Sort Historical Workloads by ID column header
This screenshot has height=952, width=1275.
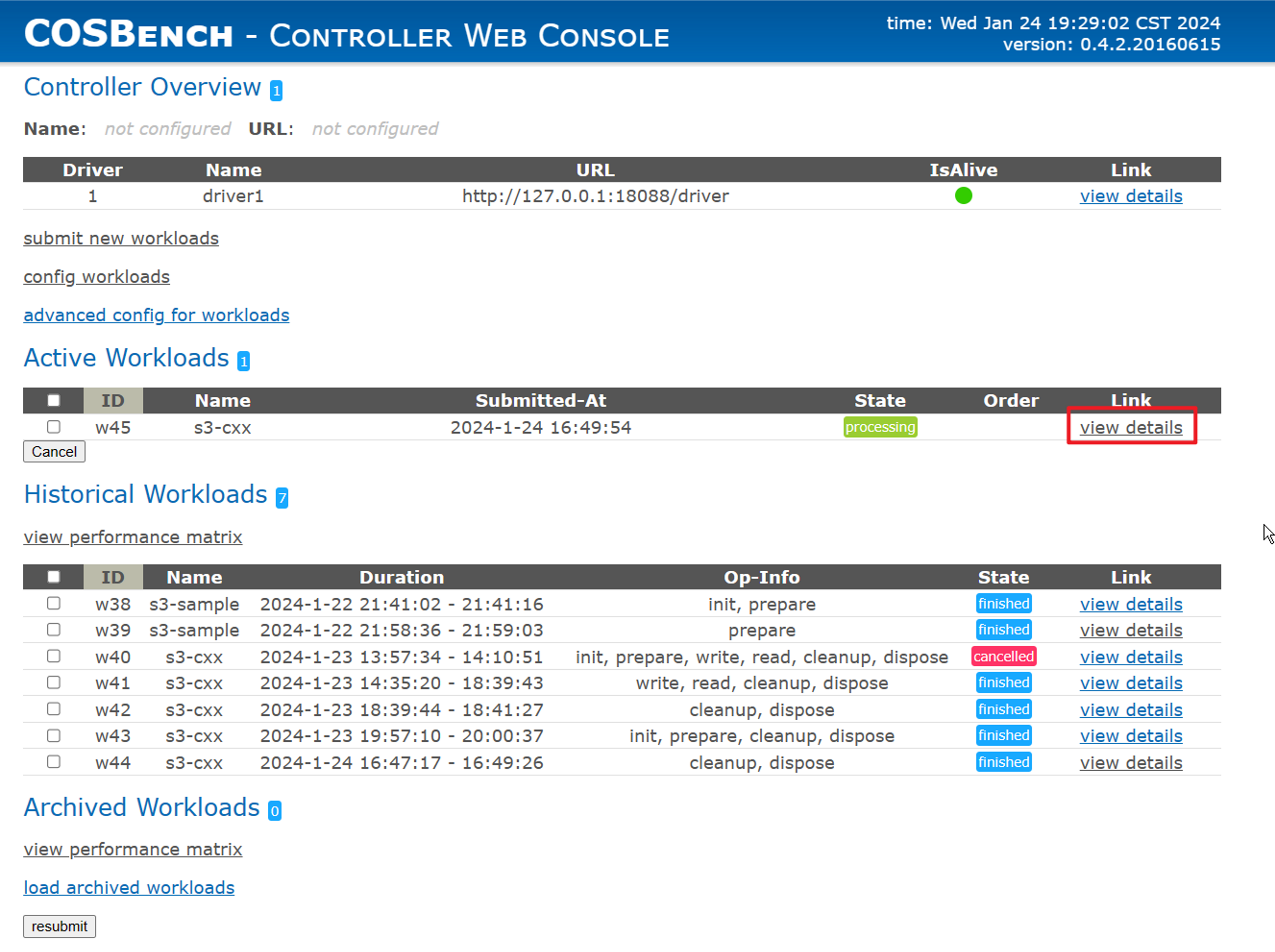[113, 577]
